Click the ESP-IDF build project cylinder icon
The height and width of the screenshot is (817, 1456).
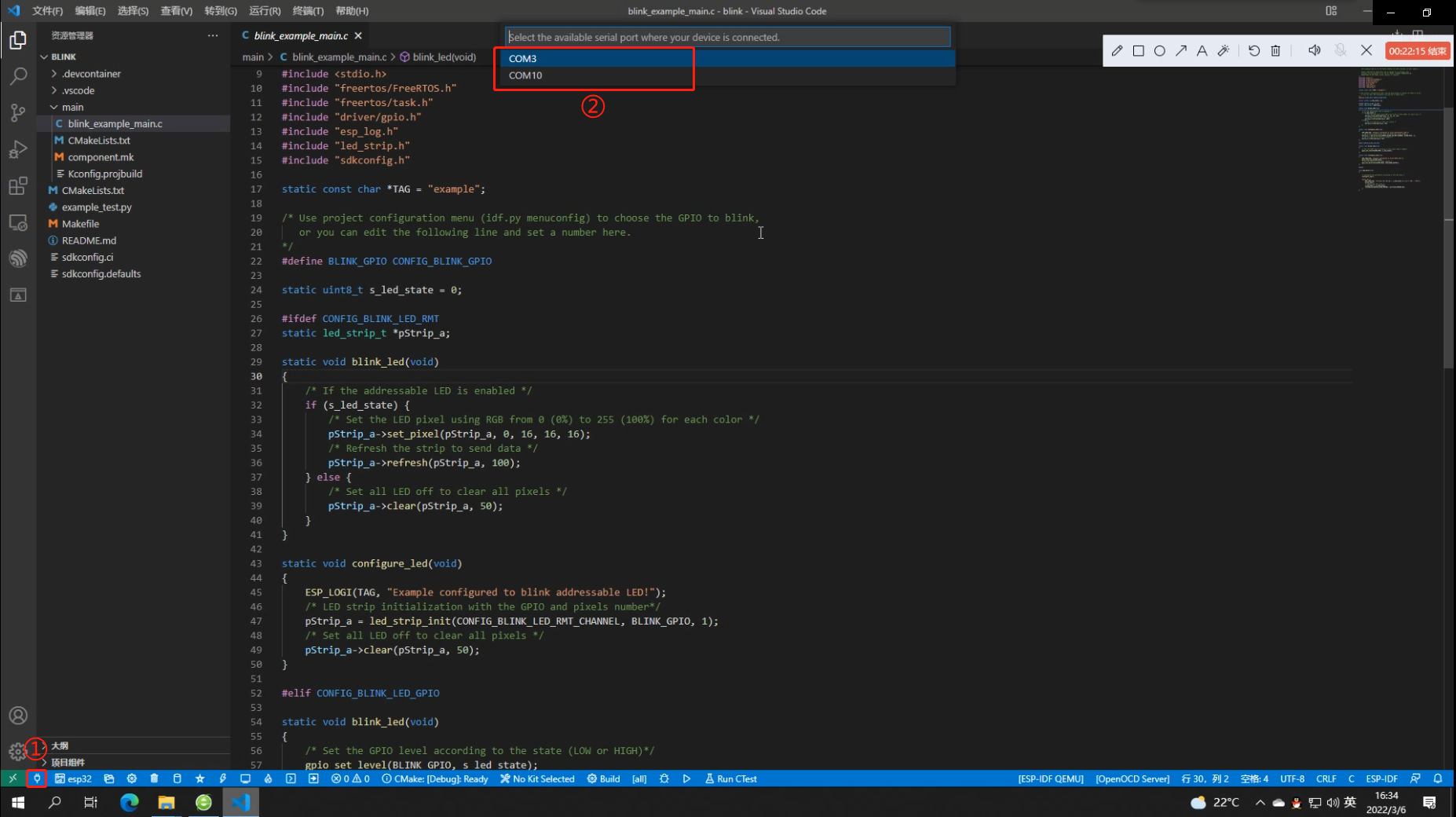coord(177,779)
